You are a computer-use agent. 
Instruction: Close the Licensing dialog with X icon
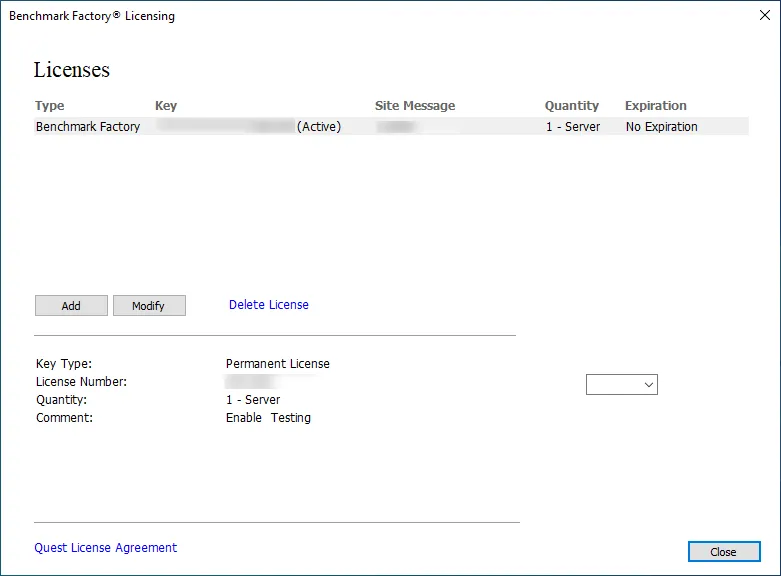pos(765,15)
